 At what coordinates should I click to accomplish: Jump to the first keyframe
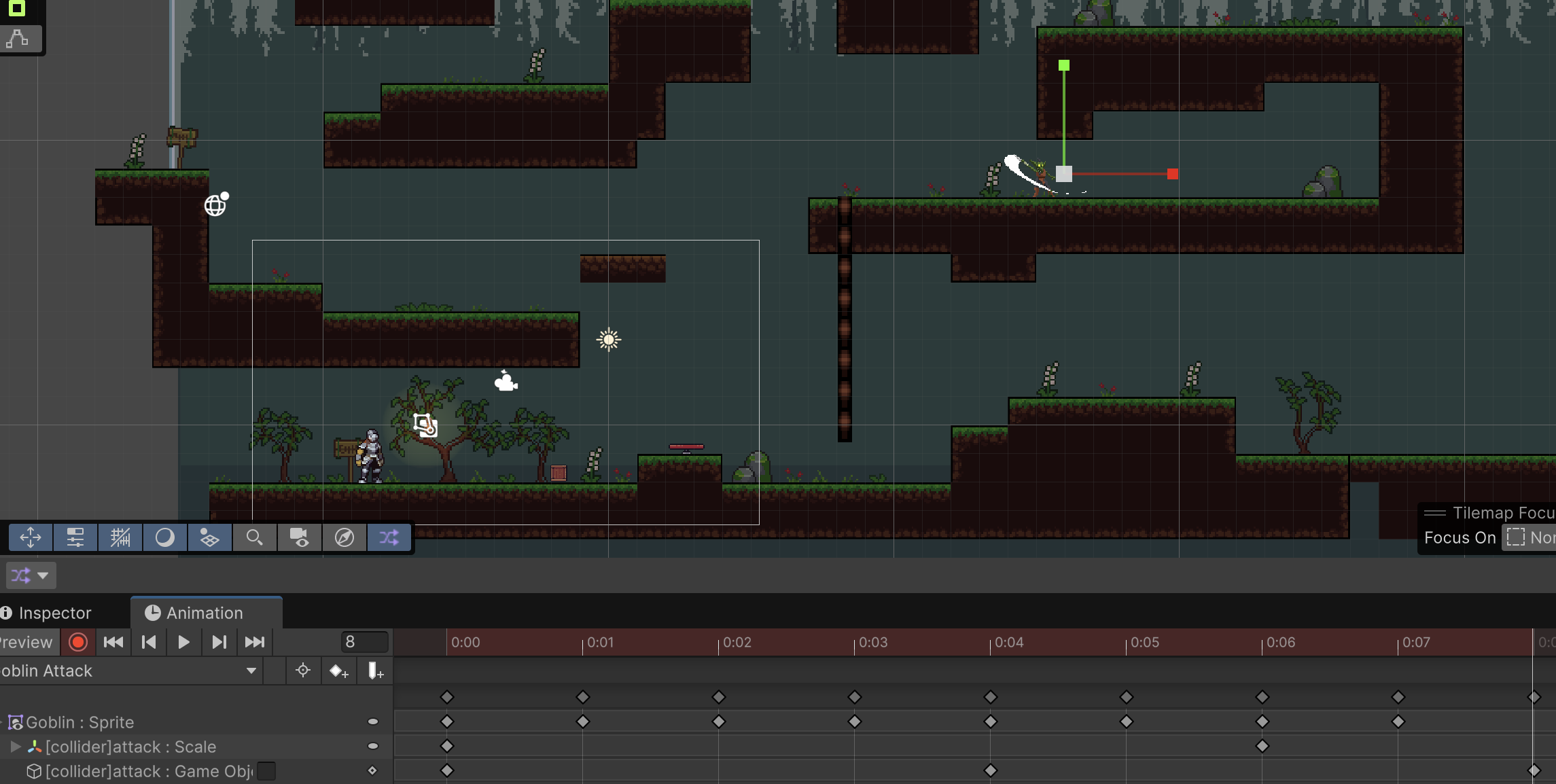click(x=113, y=642)
